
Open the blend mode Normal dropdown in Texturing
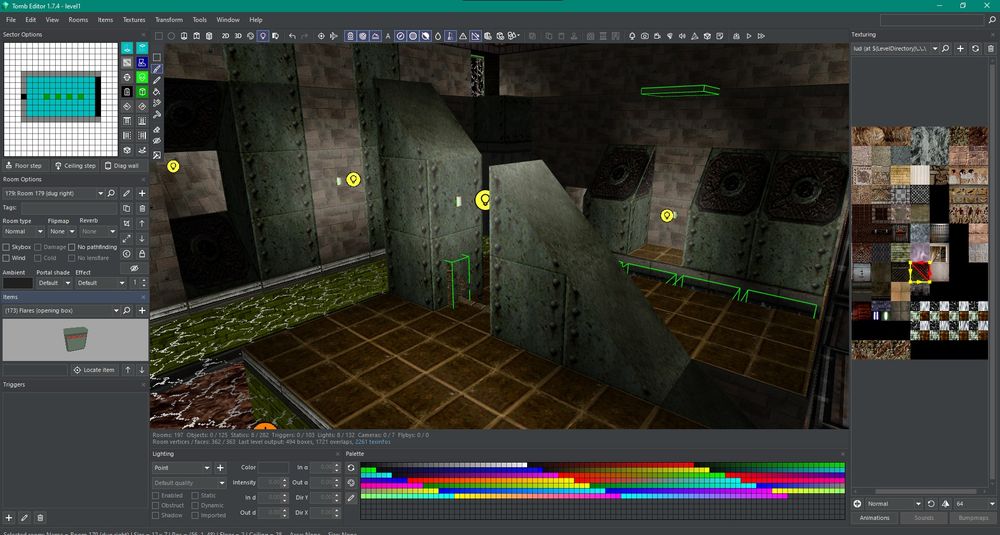pyautogui.click(x=894, y=504)
